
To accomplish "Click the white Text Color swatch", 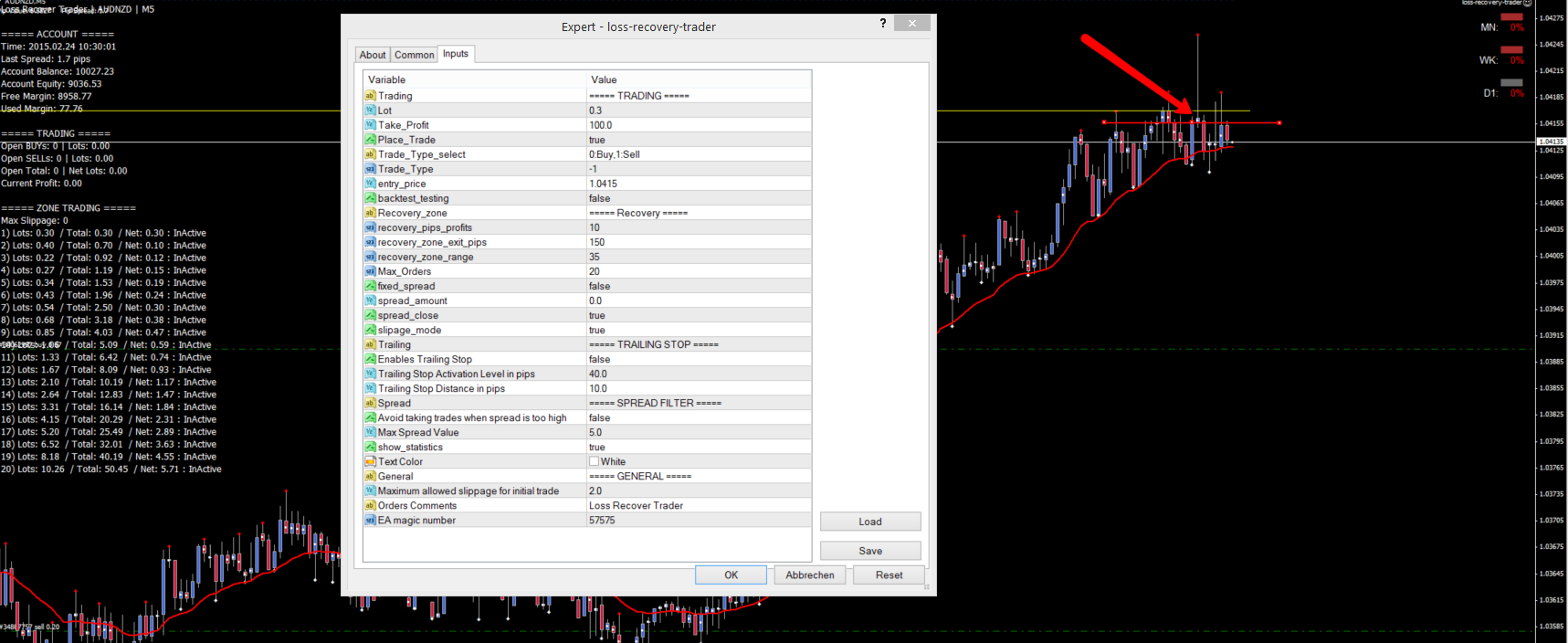I will tap(594, 461).
